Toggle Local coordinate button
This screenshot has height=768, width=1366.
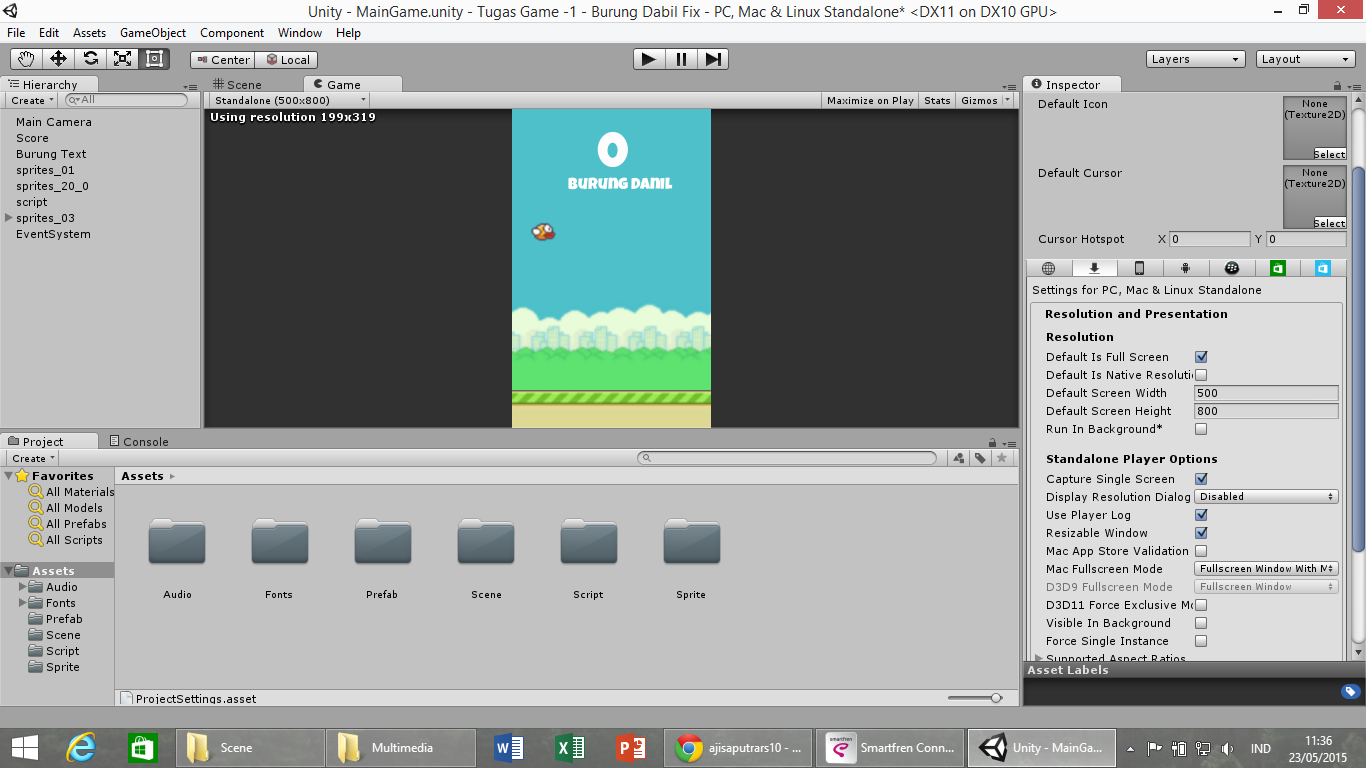pos(287,60)
